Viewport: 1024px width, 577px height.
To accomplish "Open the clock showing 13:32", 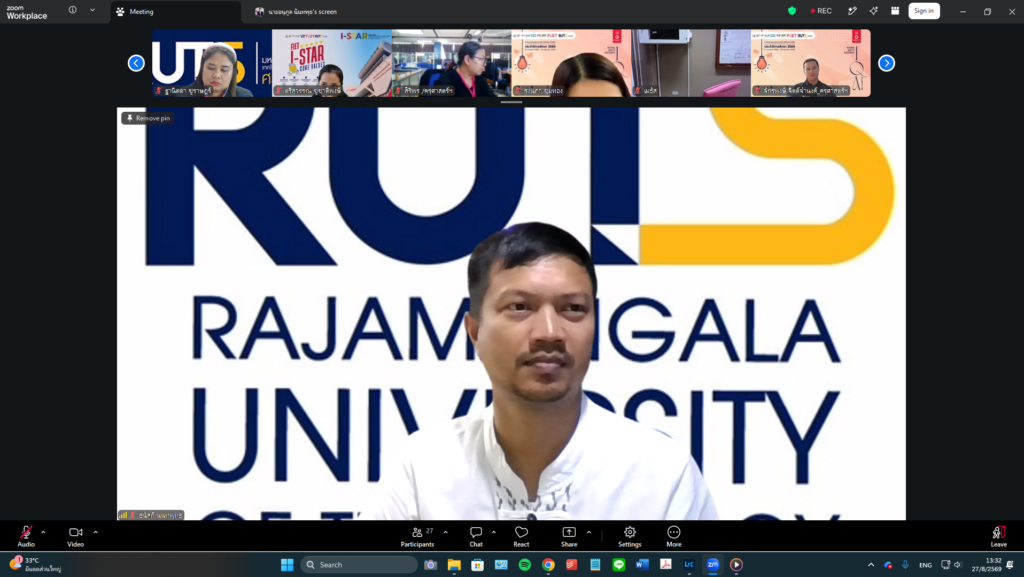I will pyautogui.click(x=987, y=565).
